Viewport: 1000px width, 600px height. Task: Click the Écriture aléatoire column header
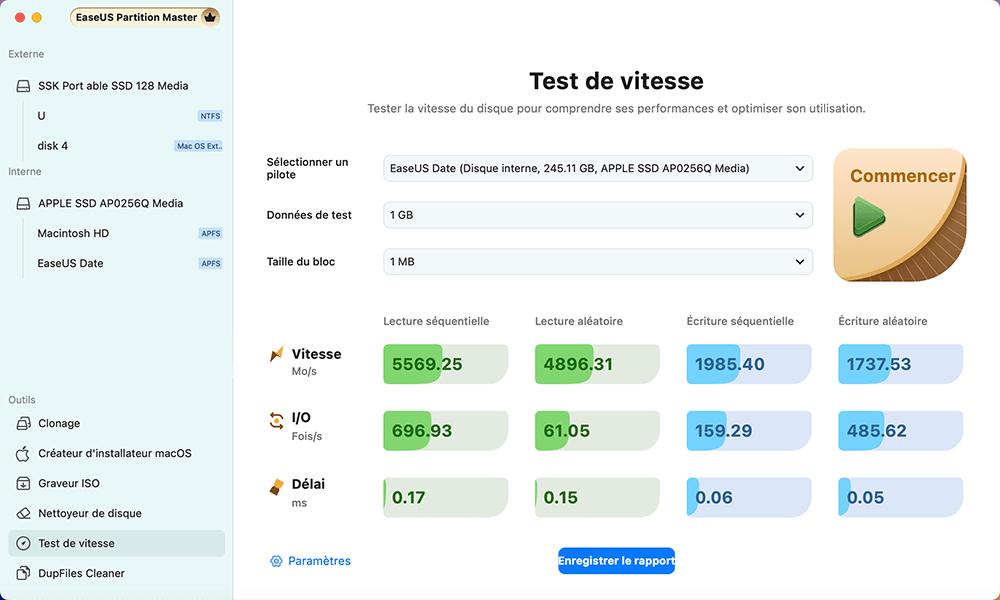(x=883, y=321)
